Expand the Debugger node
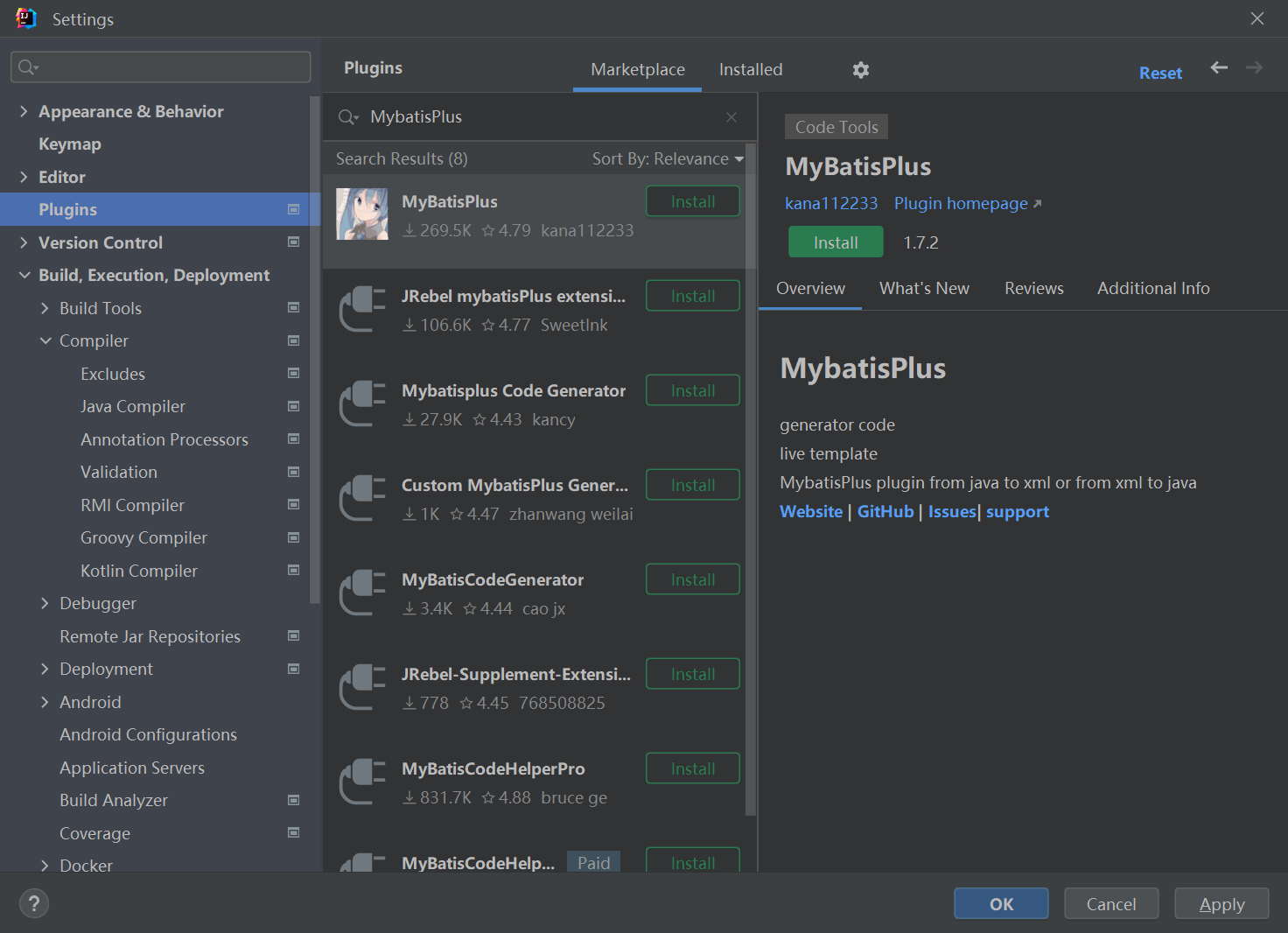The width and height of the screenshot is (1288, 933). coord(45,603)
